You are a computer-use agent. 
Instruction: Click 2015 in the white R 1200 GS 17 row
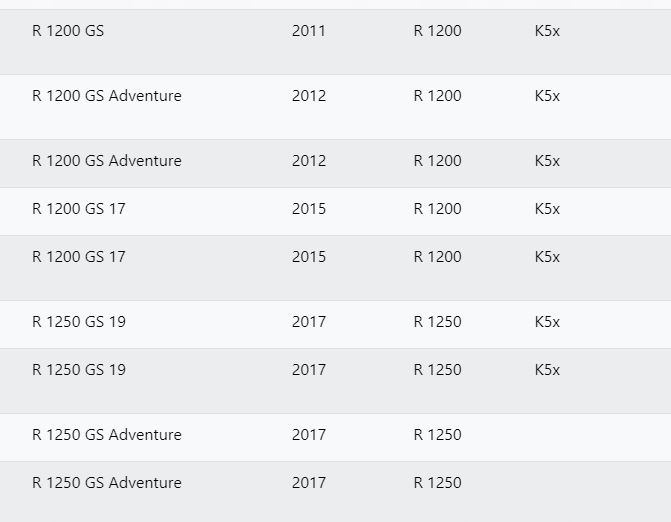click(x=309, y=209)
